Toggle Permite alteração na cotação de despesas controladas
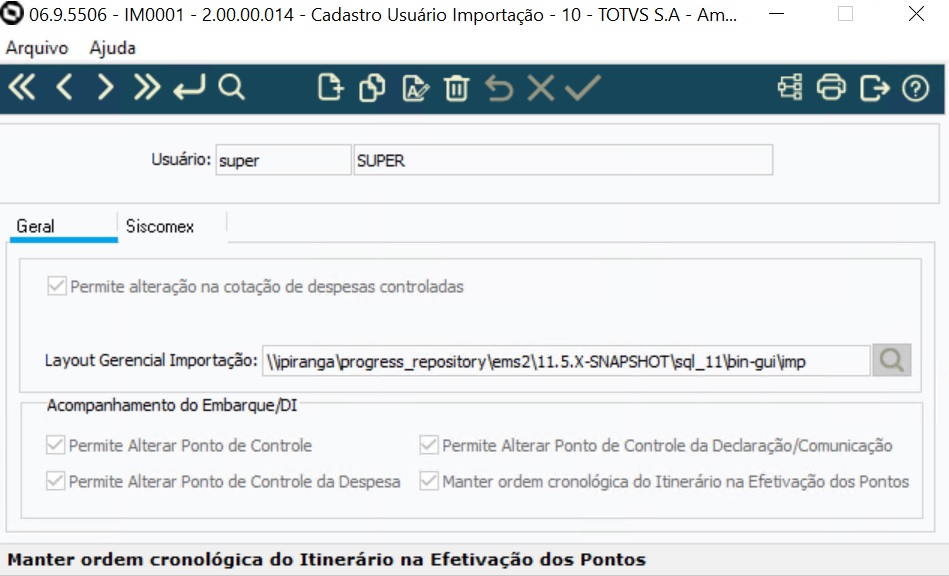The height and width of the screenshot is (576, 949). 57,286
